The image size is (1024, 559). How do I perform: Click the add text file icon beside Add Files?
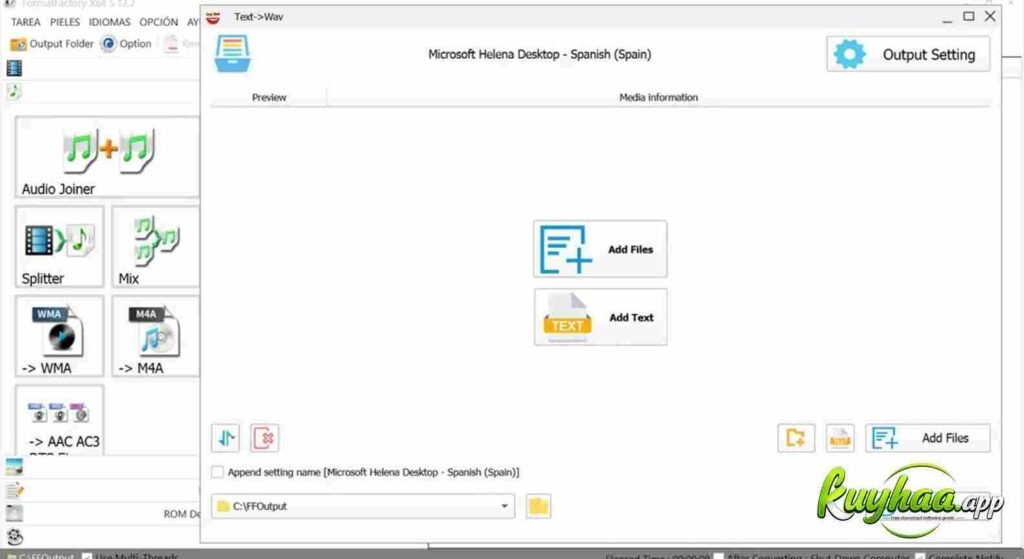[x=840, y=438]
